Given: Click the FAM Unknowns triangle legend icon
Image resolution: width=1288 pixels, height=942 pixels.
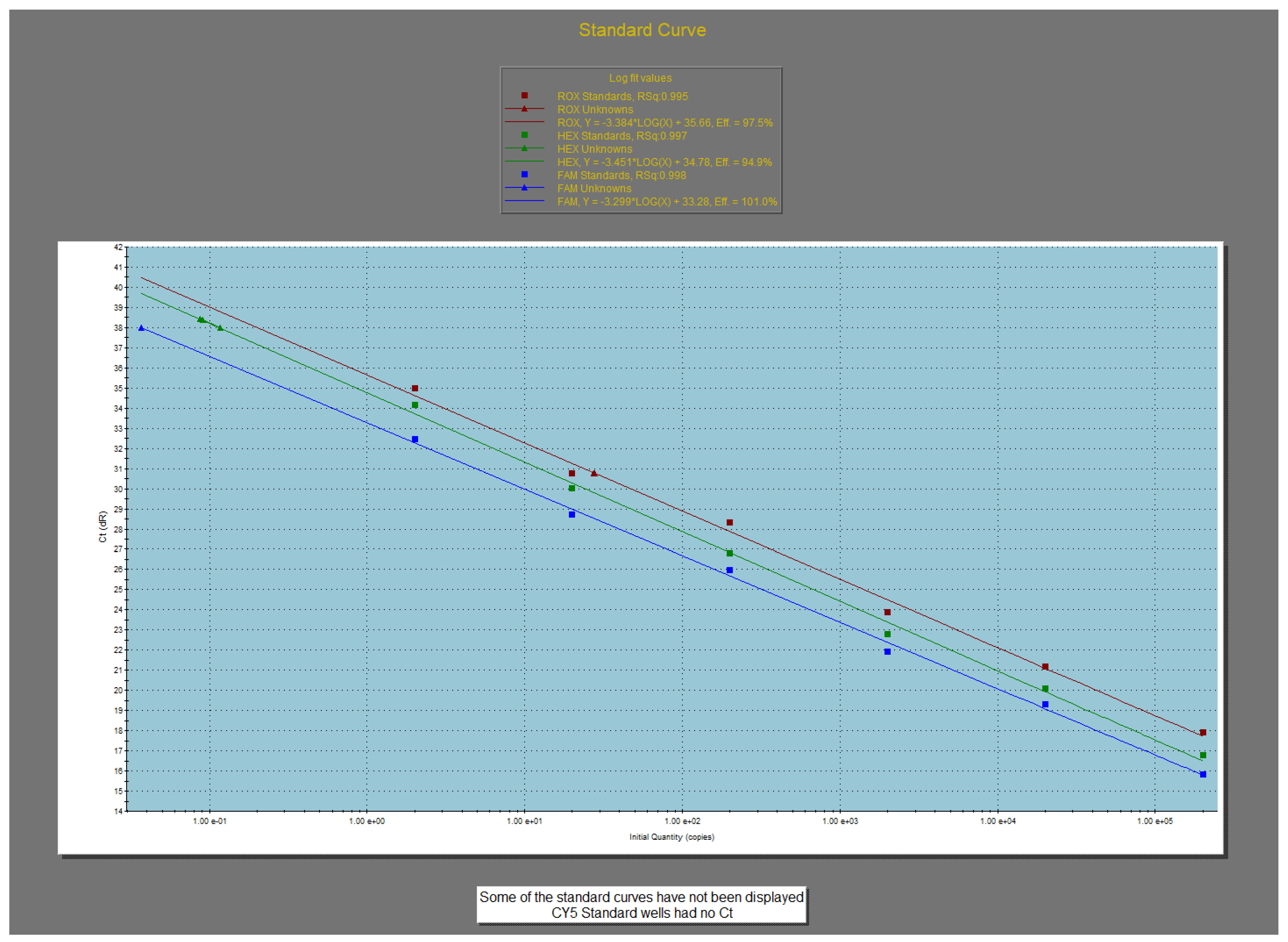Looking at the screenshot, I should 524,188.
